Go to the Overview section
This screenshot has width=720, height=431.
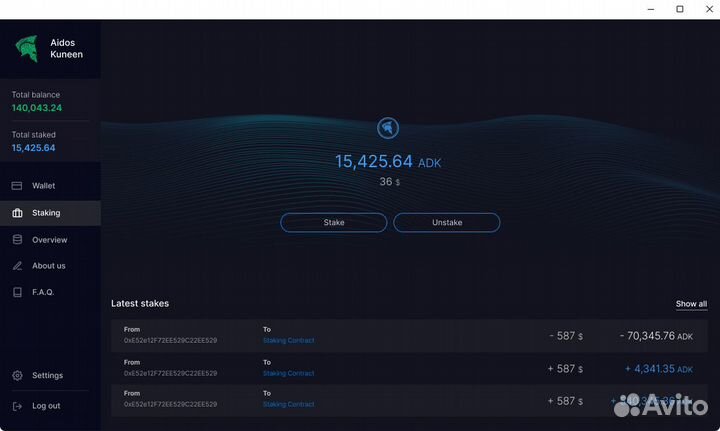click(49, 240)
